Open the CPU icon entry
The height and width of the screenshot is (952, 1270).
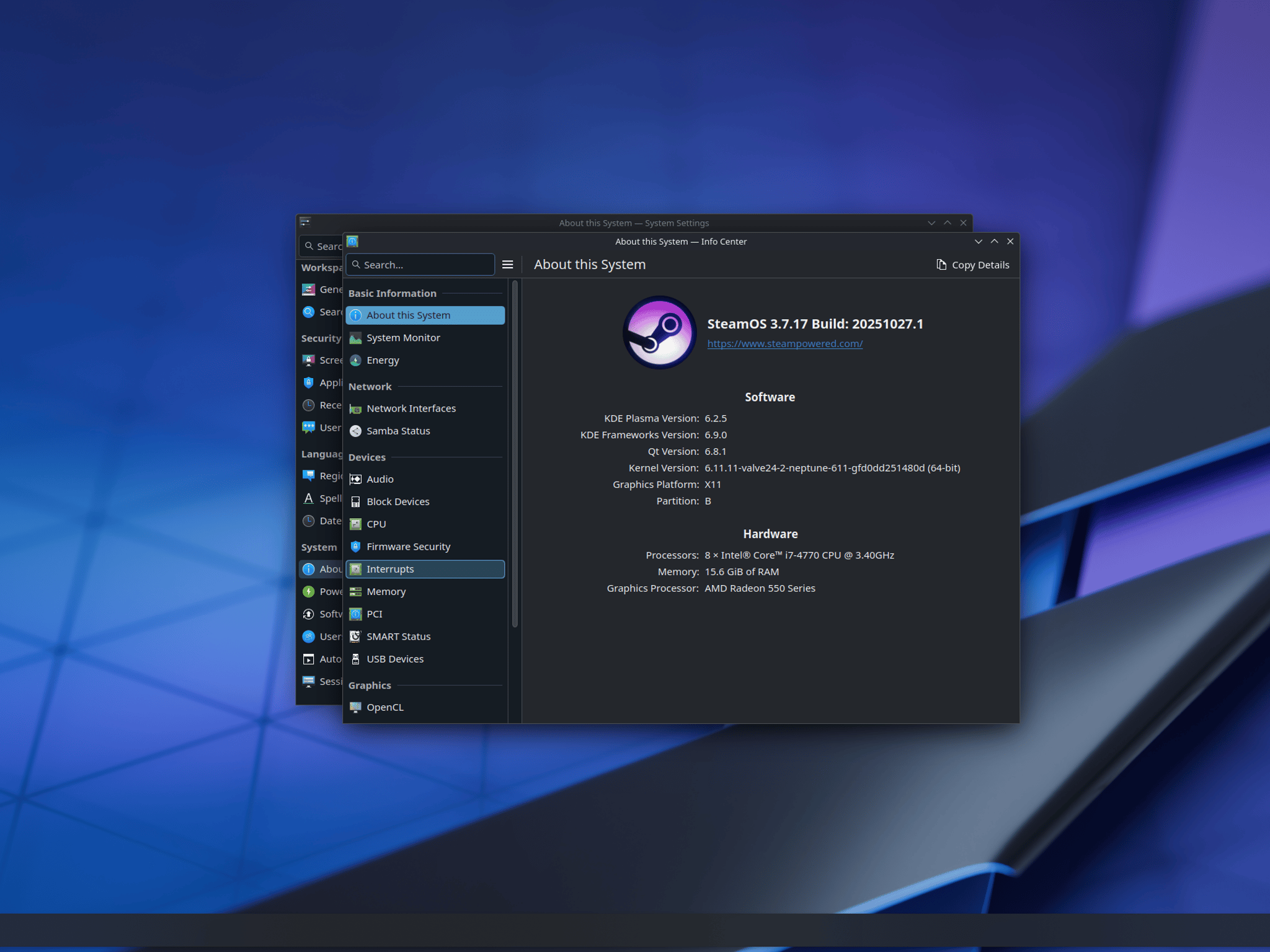point(355,524)
